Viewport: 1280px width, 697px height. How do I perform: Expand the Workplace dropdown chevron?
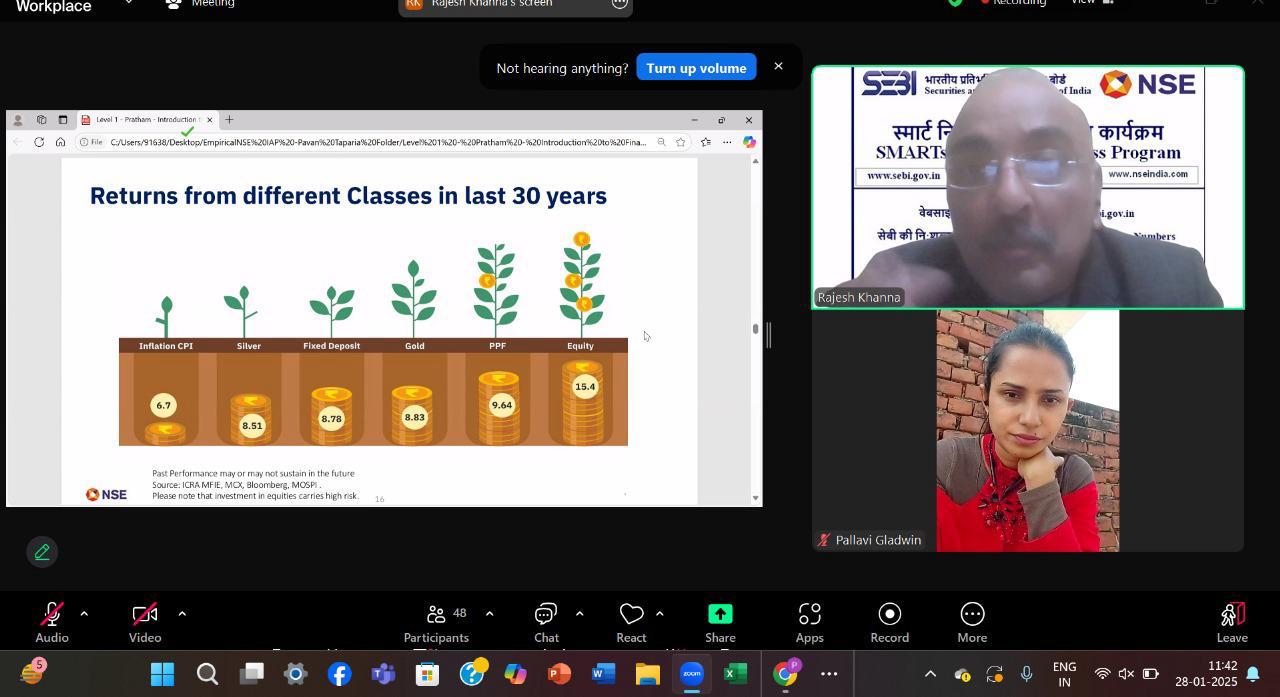coord(128,3)
